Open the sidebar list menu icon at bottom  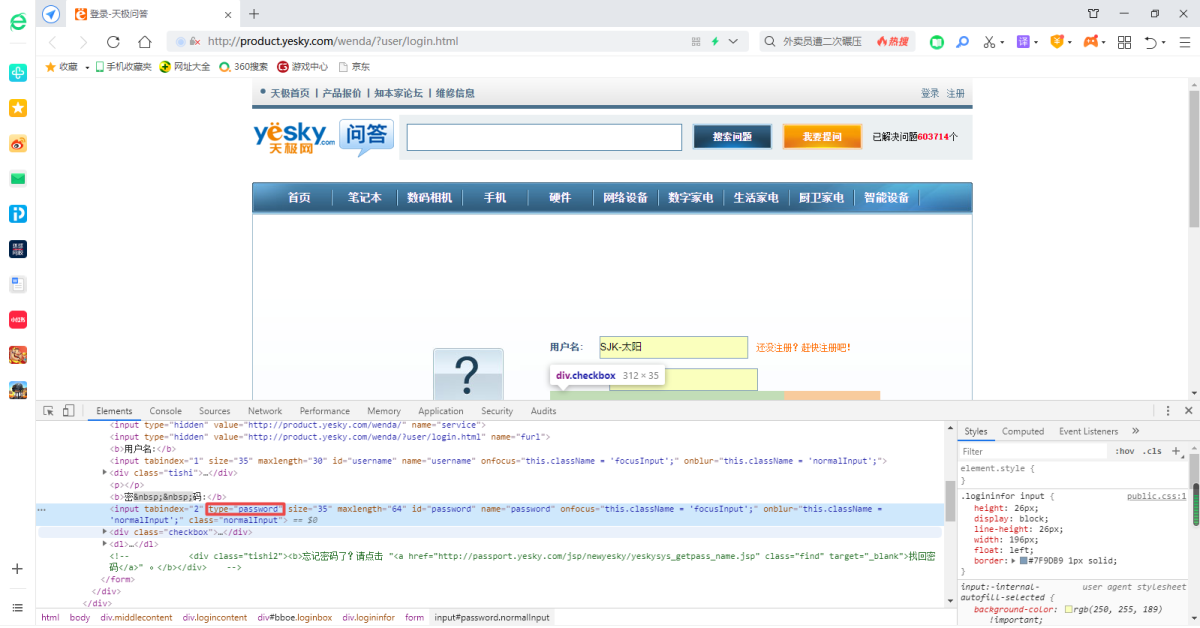click(17, 607)
